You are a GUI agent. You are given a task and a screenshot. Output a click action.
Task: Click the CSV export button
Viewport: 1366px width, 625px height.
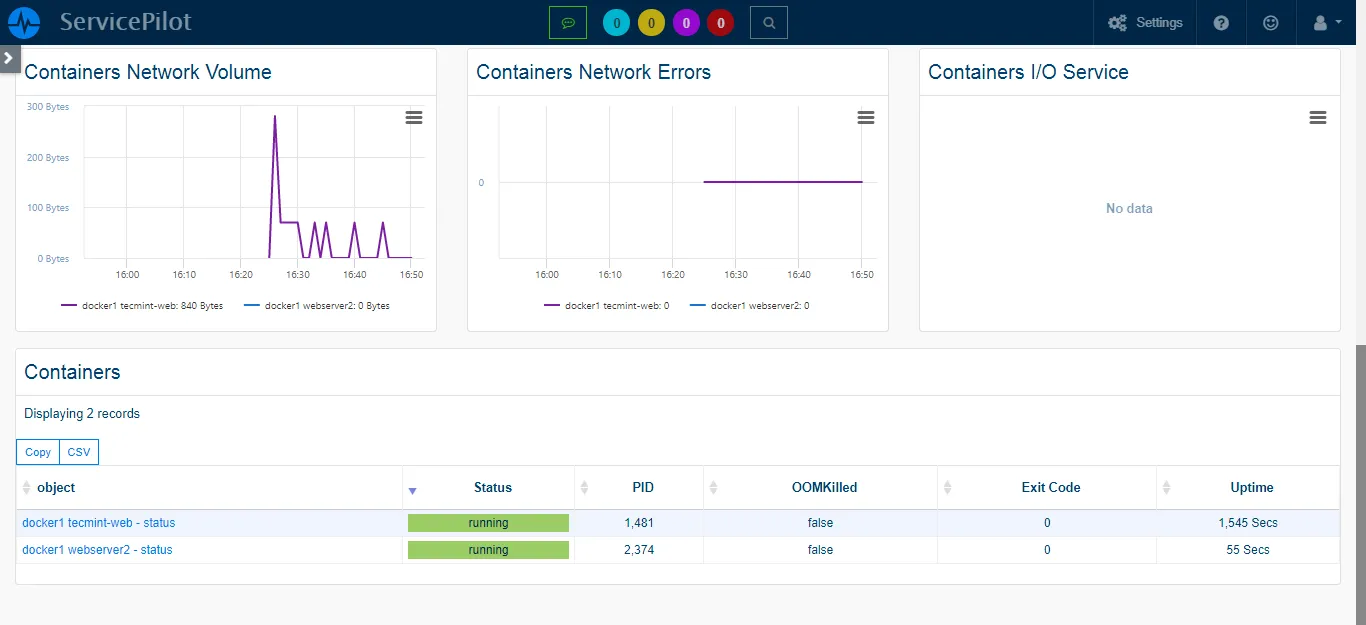[80, 452]
